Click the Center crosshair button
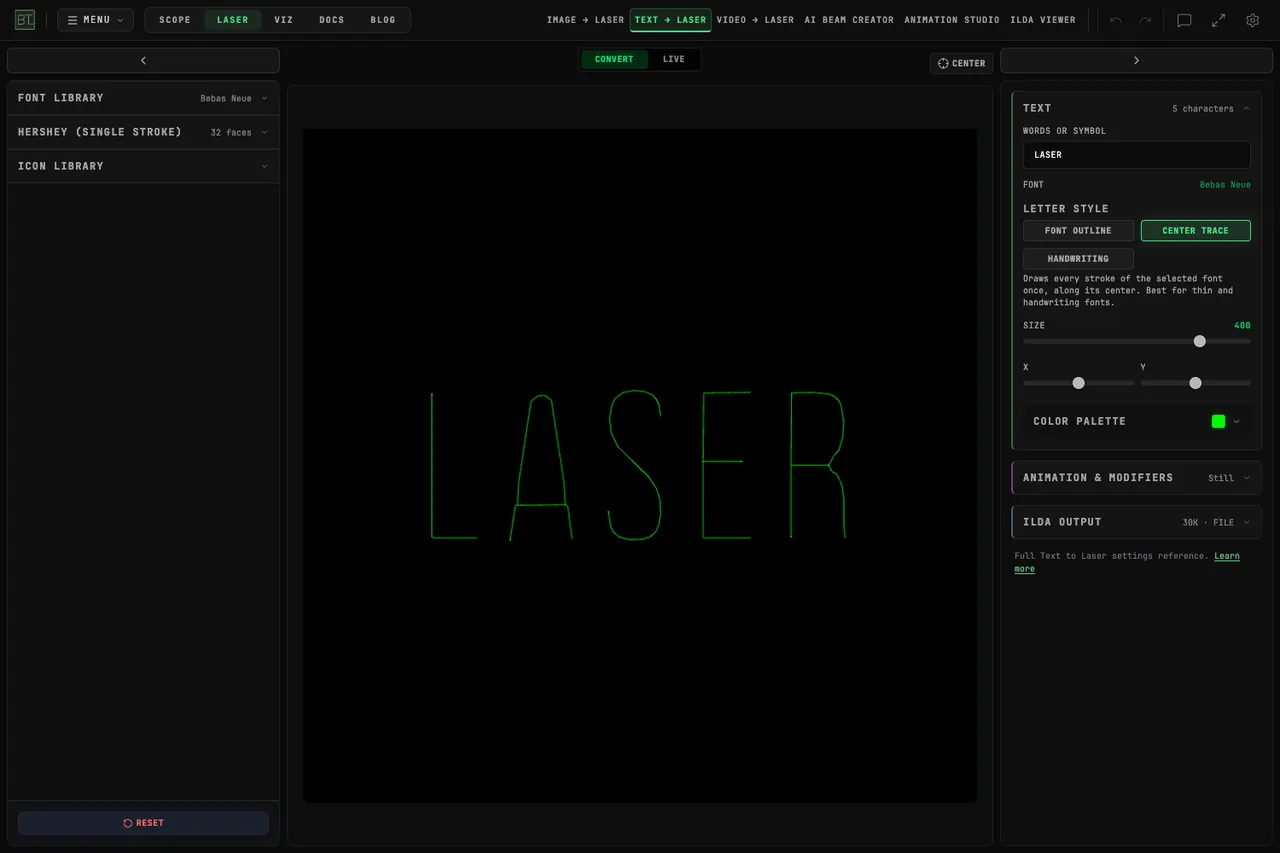The width and height of the screenshot is (1280, 853). tap(962, 63)
